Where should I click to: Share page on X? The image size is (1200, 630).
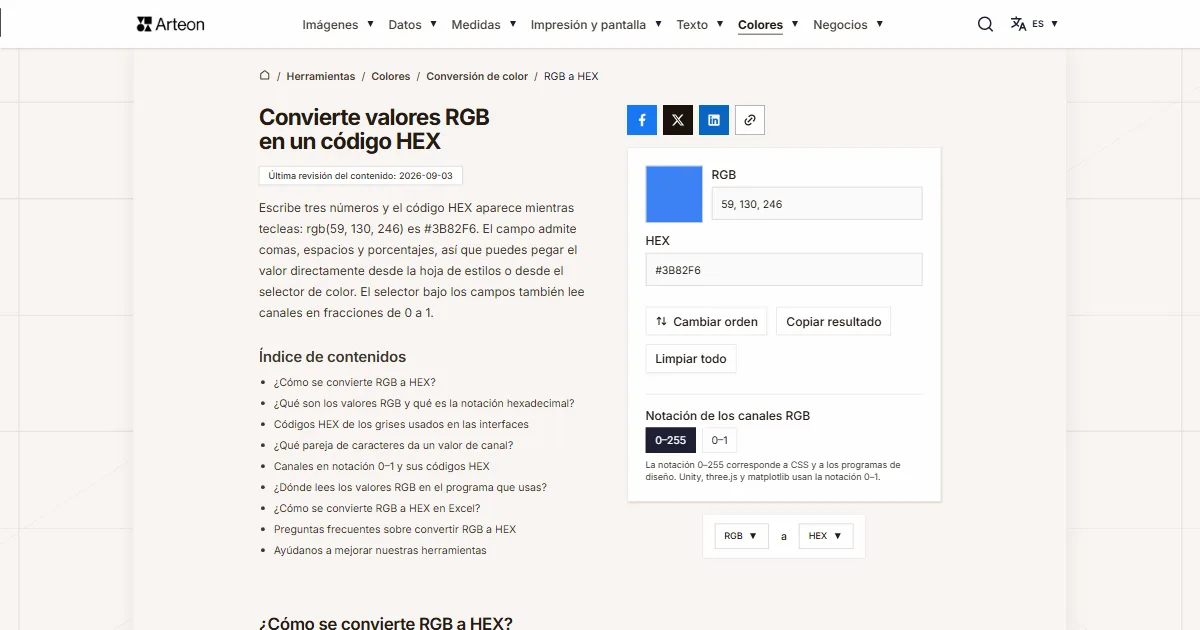[678, 120]
